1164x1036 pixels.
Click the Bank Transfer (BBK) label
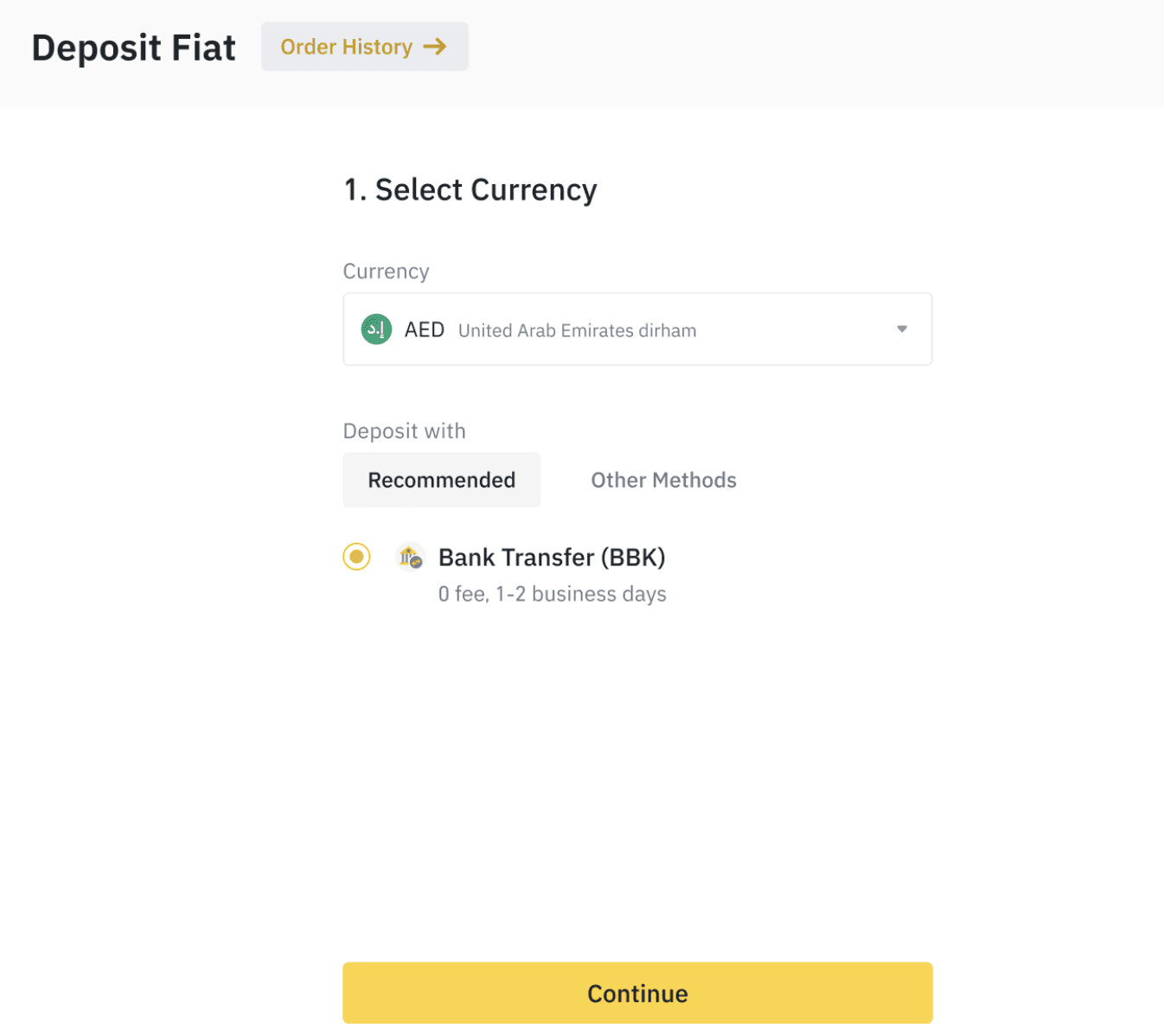[552, 558]
